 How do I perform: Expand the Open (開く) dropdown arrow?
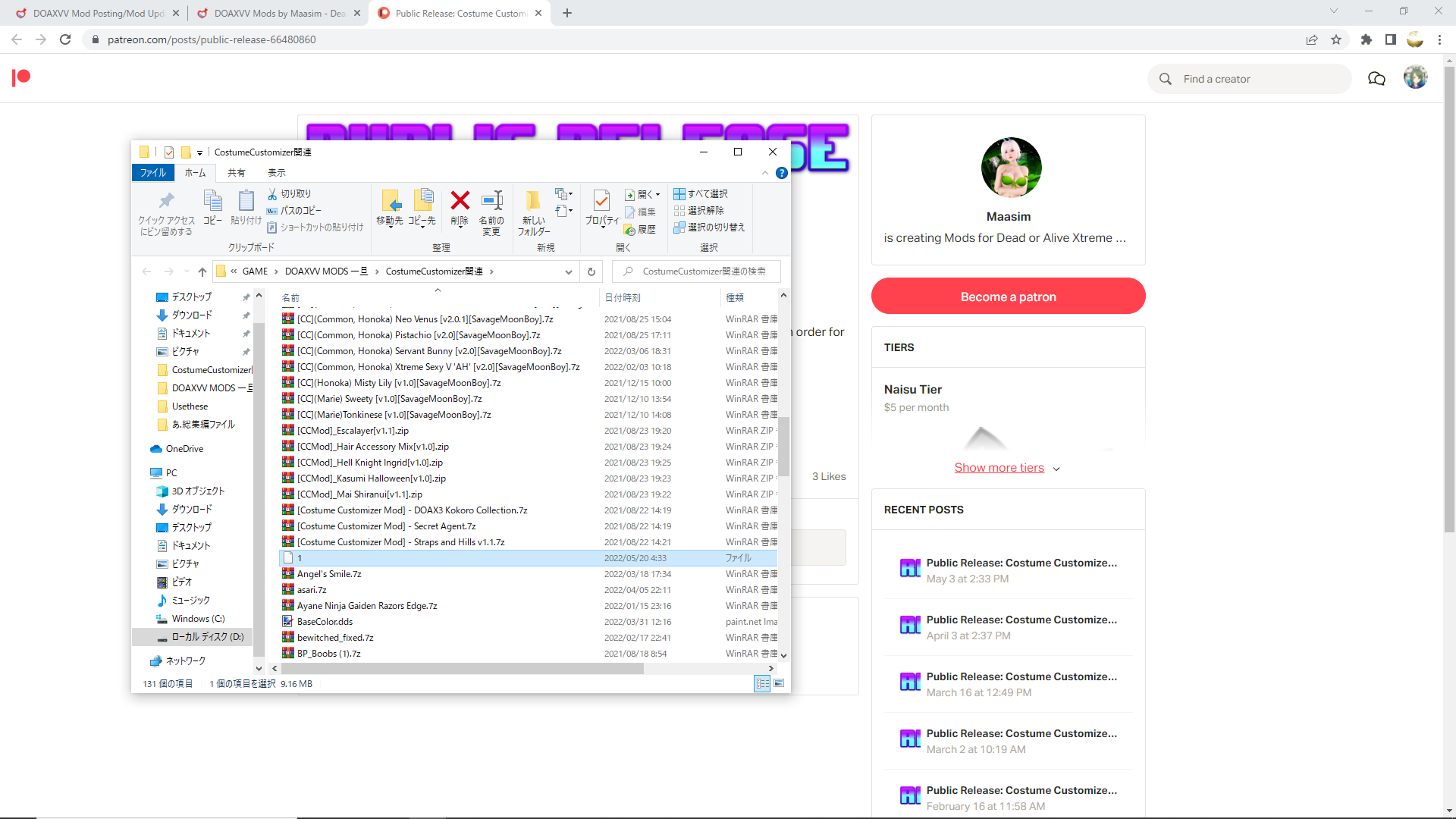(658, 195)
